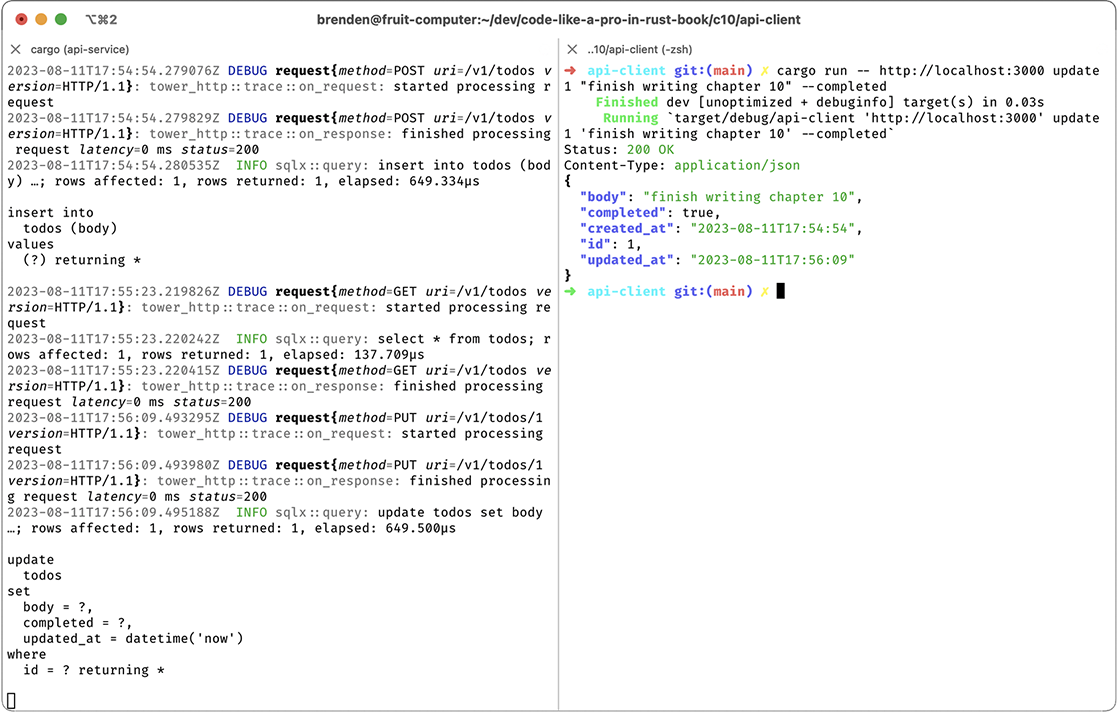Screen dimensions: 1117x715
Task: Click the "updated_at = datetime('now')" SQL line
Action: point(133,638)
